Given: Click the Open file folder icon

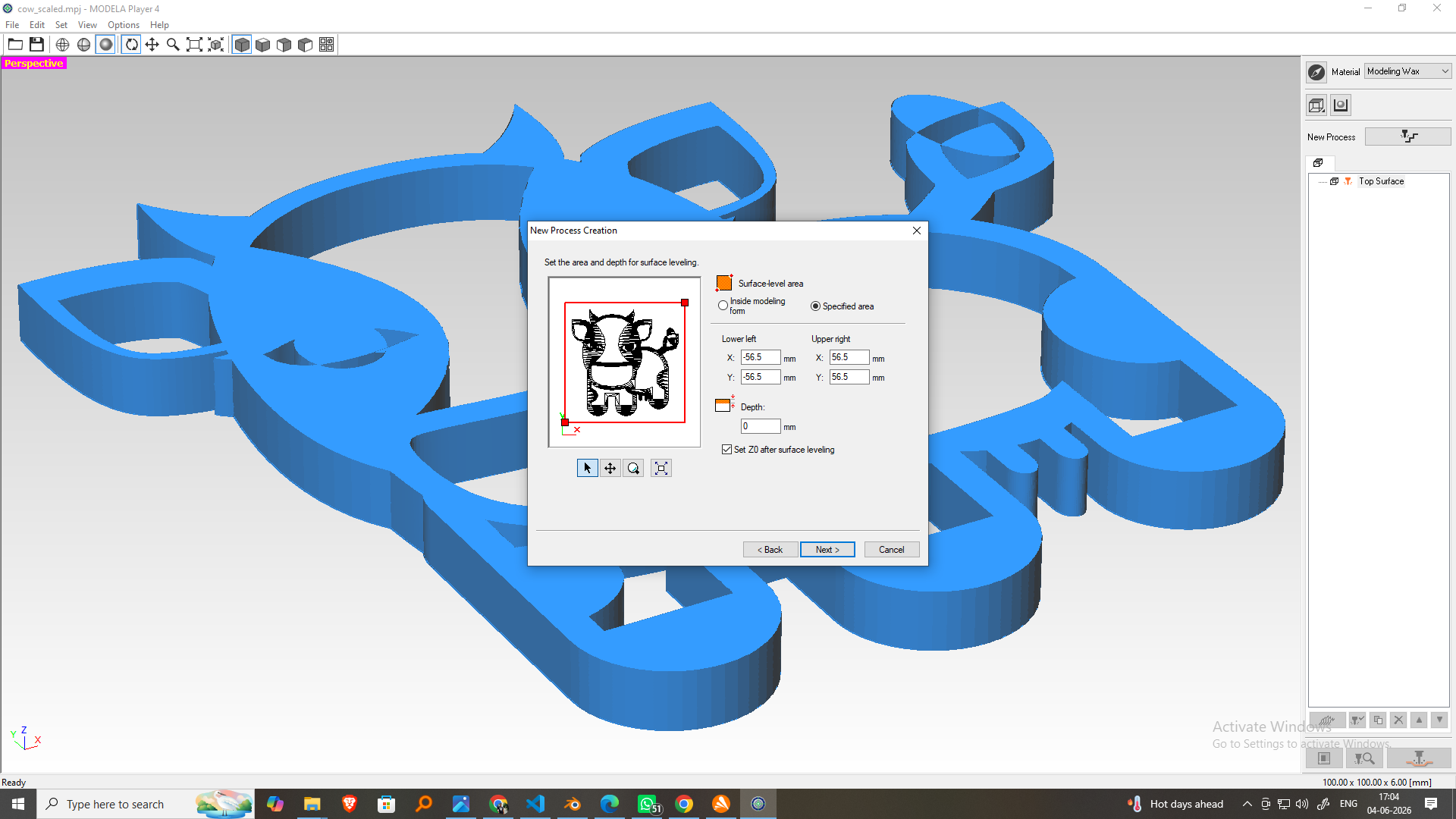Looking at the screenshot, I should click(x=15, y=45).
